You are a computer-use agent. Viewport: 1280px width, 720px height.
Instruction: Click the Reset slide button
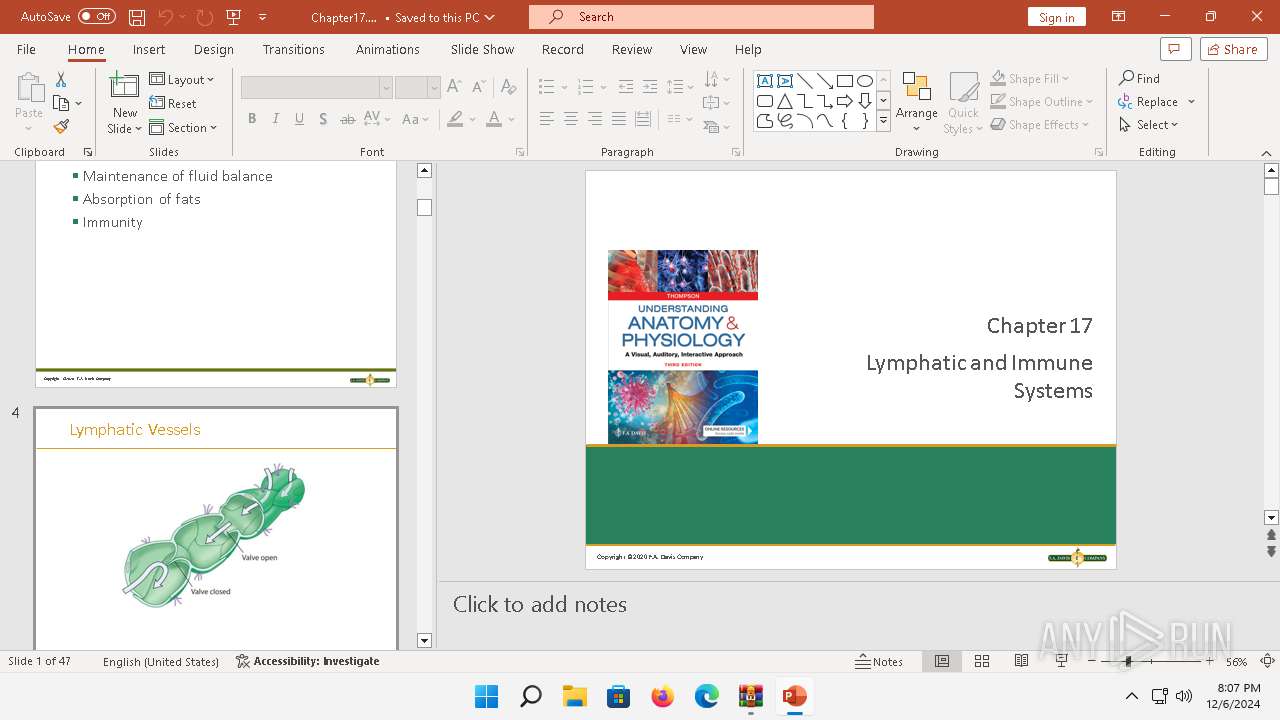point(173,103)
